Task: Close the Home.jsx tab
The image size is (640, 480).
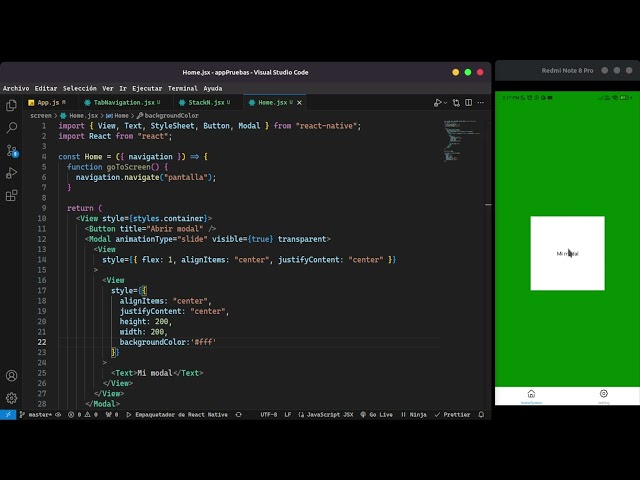Action: pyautogui.click(x=299, y=102)
